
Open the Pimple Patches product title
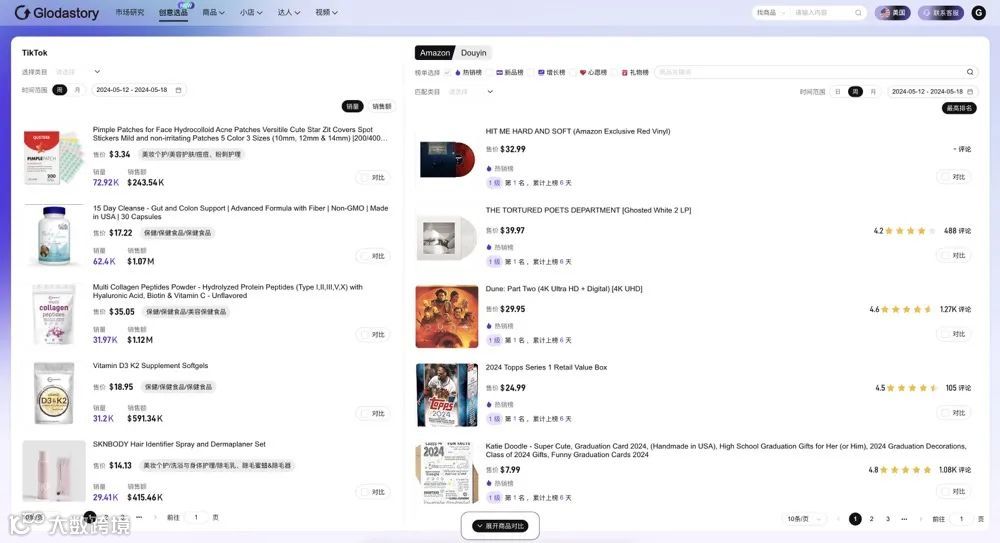pyautogui.click(x=240, y=133)
